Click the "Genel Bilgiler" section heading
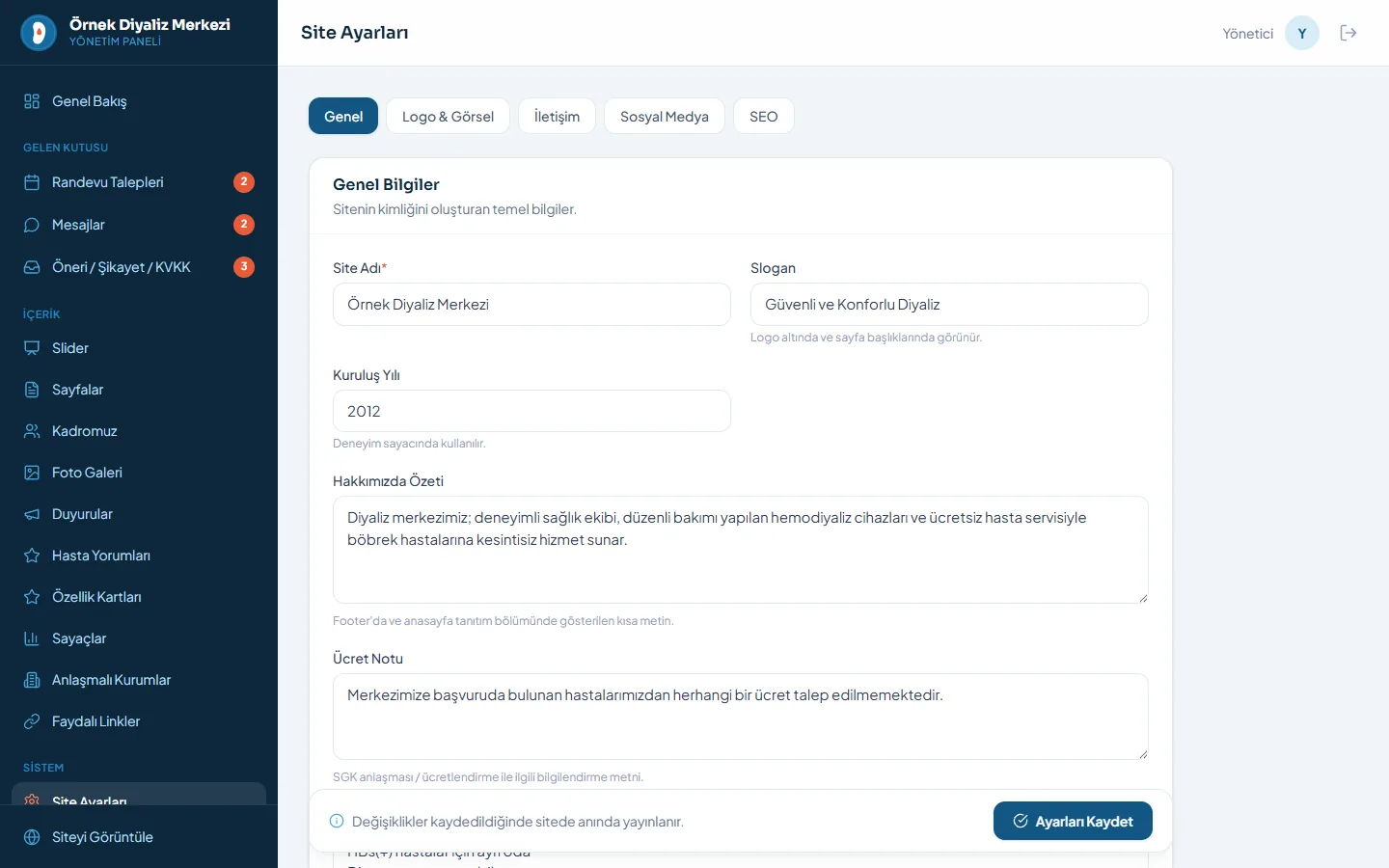1389x868 pixels. click(x=386, y=184)
